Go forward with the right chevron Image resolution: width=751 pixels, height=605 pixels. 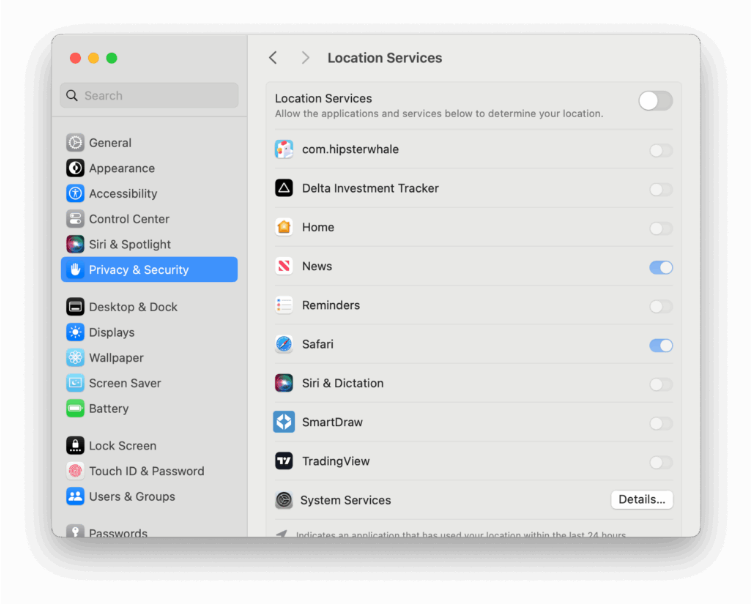click(x=305, y=58)
